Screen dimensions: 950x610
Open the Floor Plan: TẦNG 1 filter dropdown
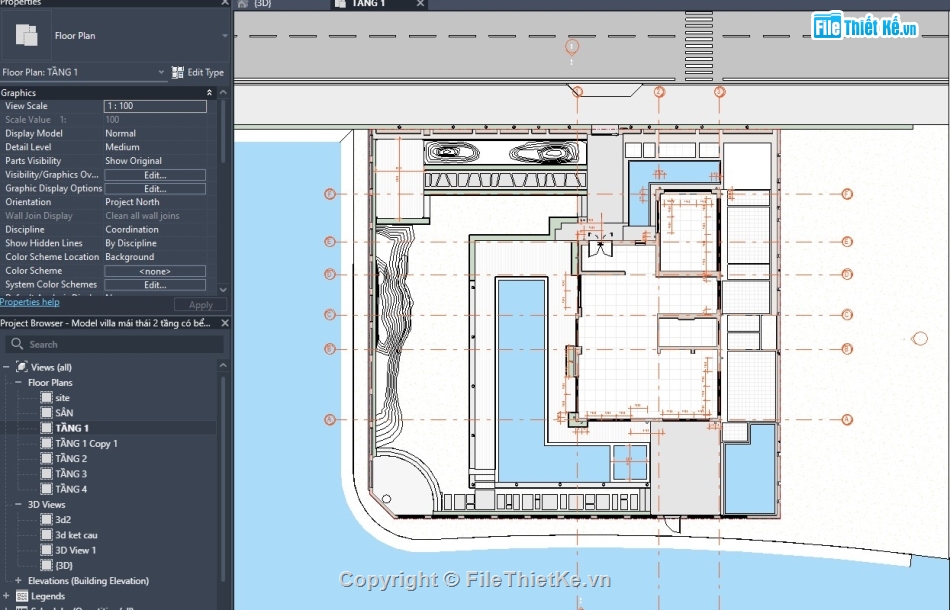pyautogui.click(x=160, y=72)
